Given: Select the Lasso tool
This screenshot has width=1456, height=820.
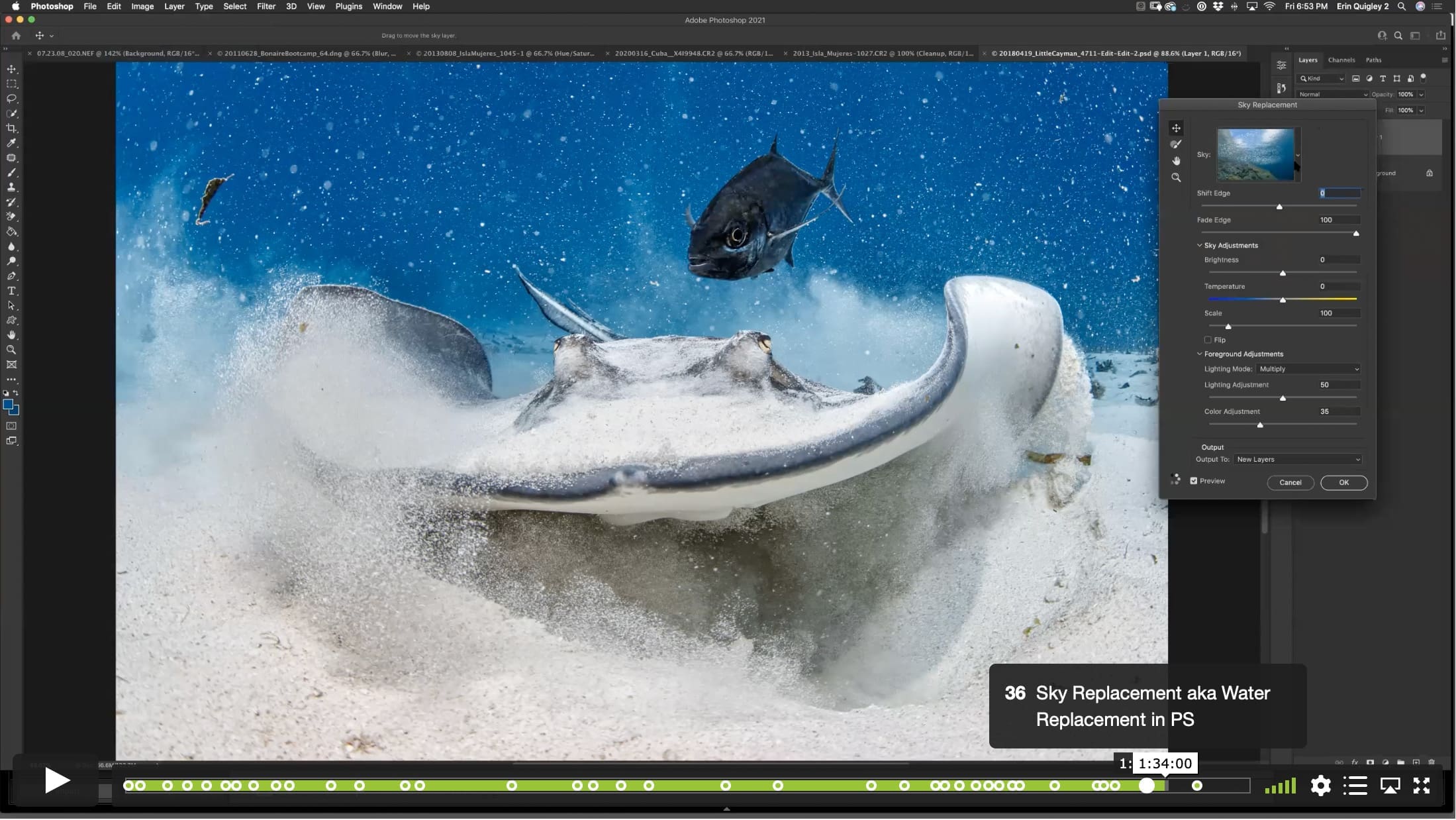Looking at the screenshot, I should click(11, 99).
